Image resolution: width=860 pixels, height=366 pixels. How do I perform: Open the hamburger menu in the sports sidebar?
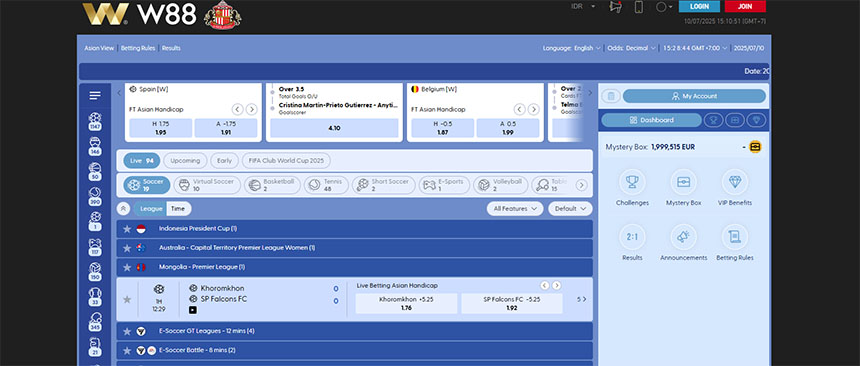[x=95, y=96]
